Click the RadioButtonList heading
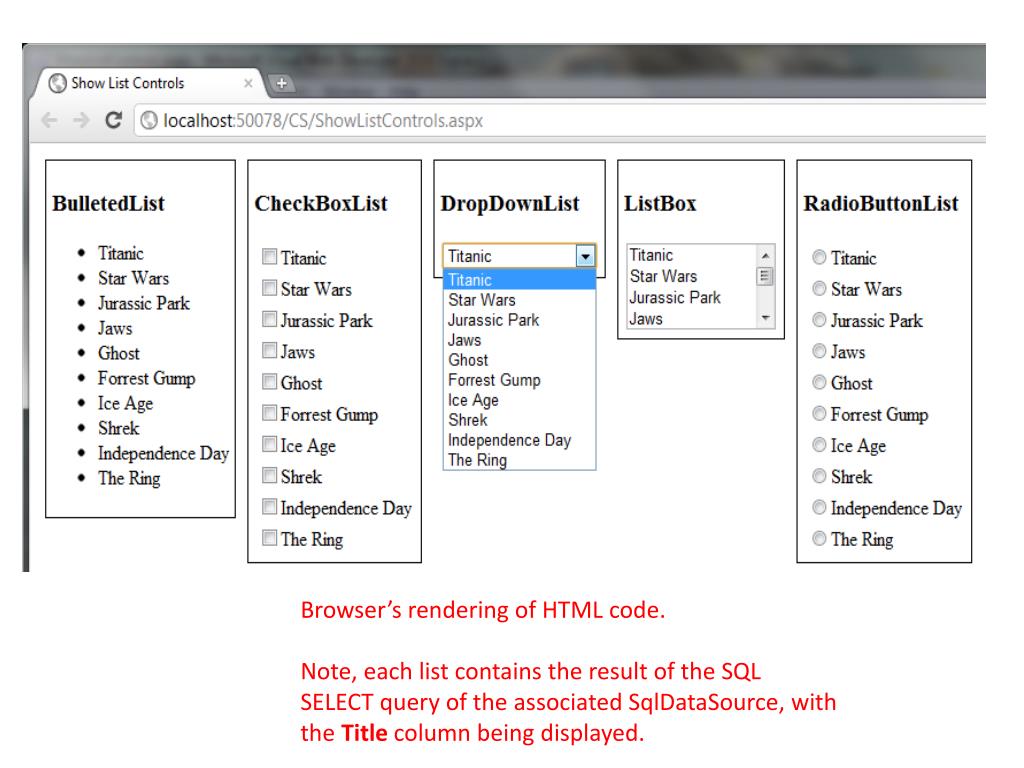Viewport: 1024px width, 768px height. (x=881, y=203)
